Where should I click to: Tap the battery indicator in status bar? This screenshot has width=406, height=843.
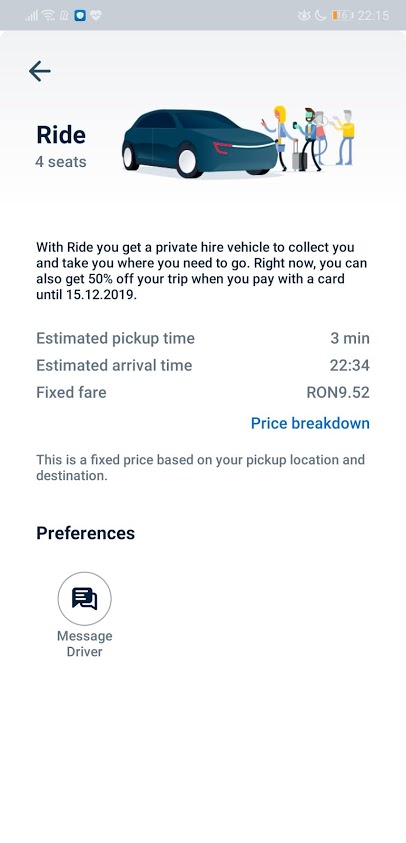pyautogui.click(x=342, y=15)
